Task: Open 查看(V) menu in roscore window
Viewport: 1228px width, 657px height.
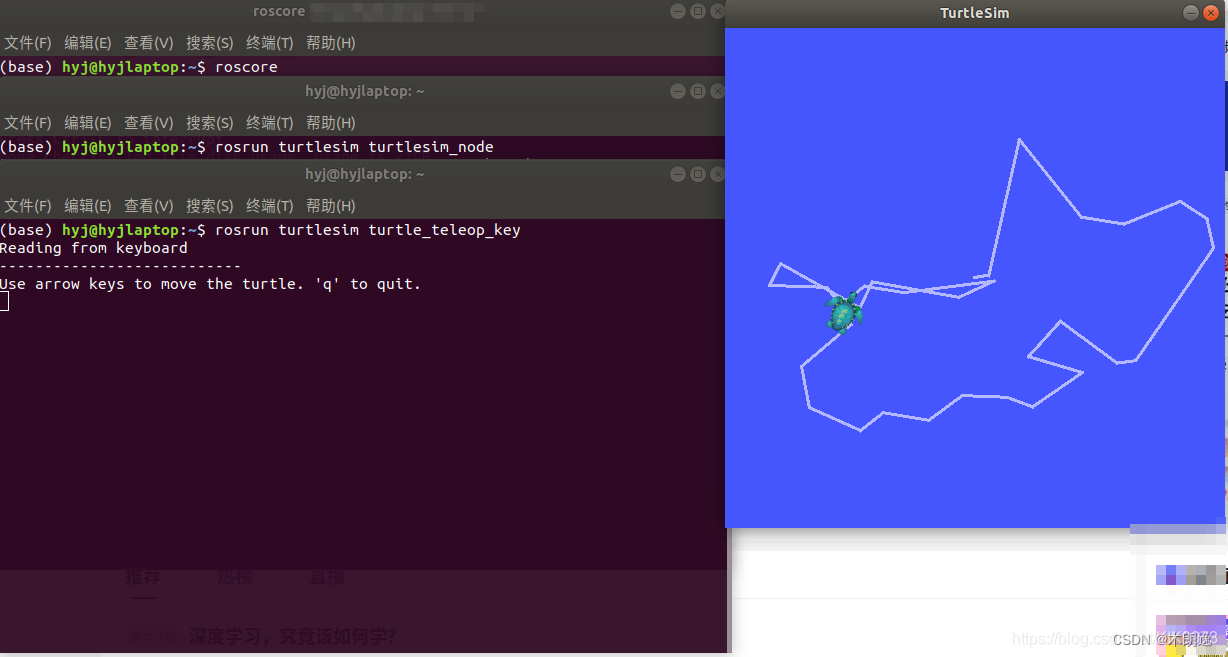Action: tap(149, 43)
